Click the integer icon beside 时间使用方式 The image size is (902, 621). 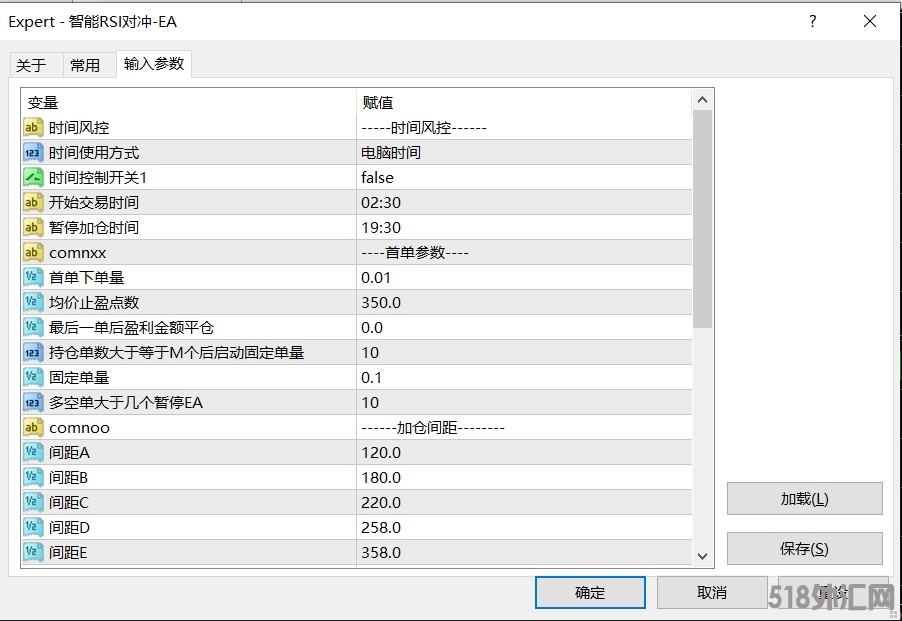point(33,153)
